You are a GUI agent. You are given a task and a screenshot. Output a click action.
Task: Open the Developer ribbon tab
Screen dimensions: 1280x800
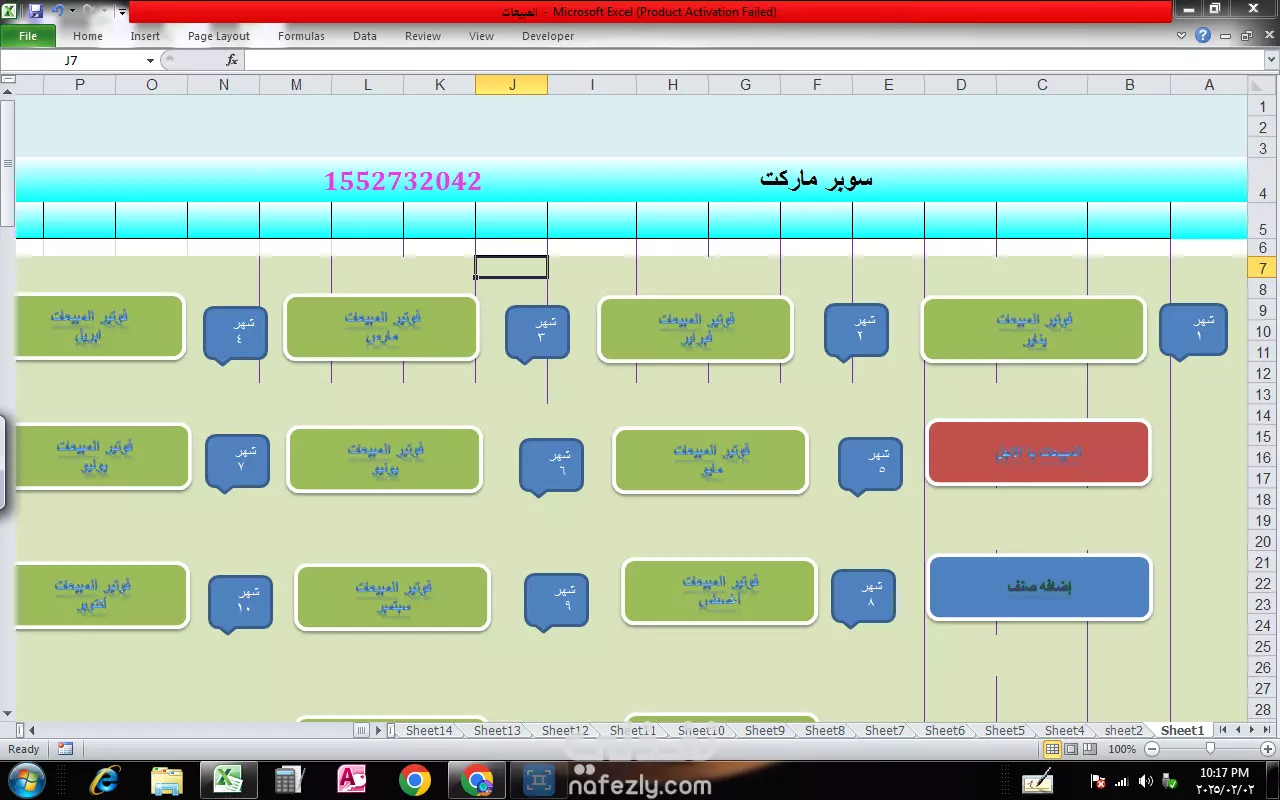[548, 36]
